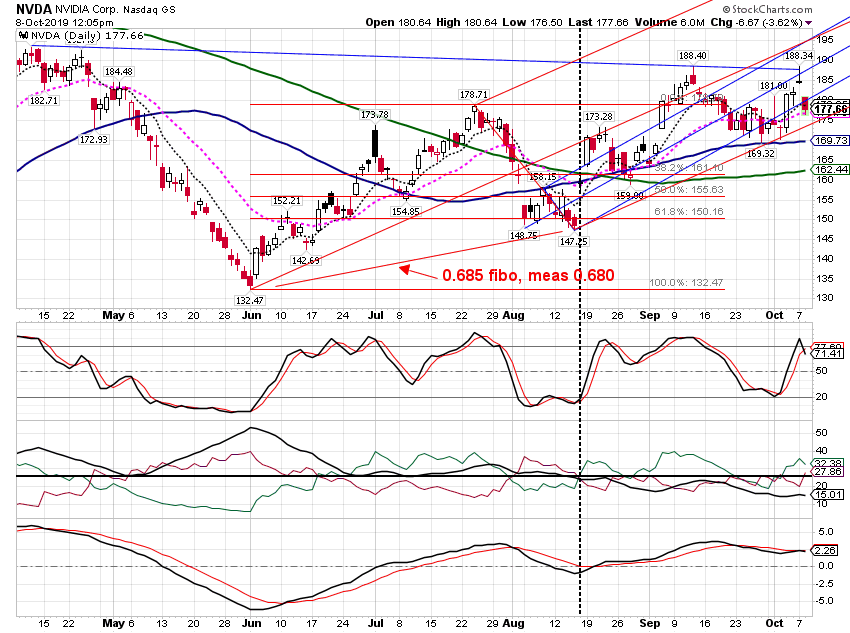Select the 148.75 price label

click(524, 236)
